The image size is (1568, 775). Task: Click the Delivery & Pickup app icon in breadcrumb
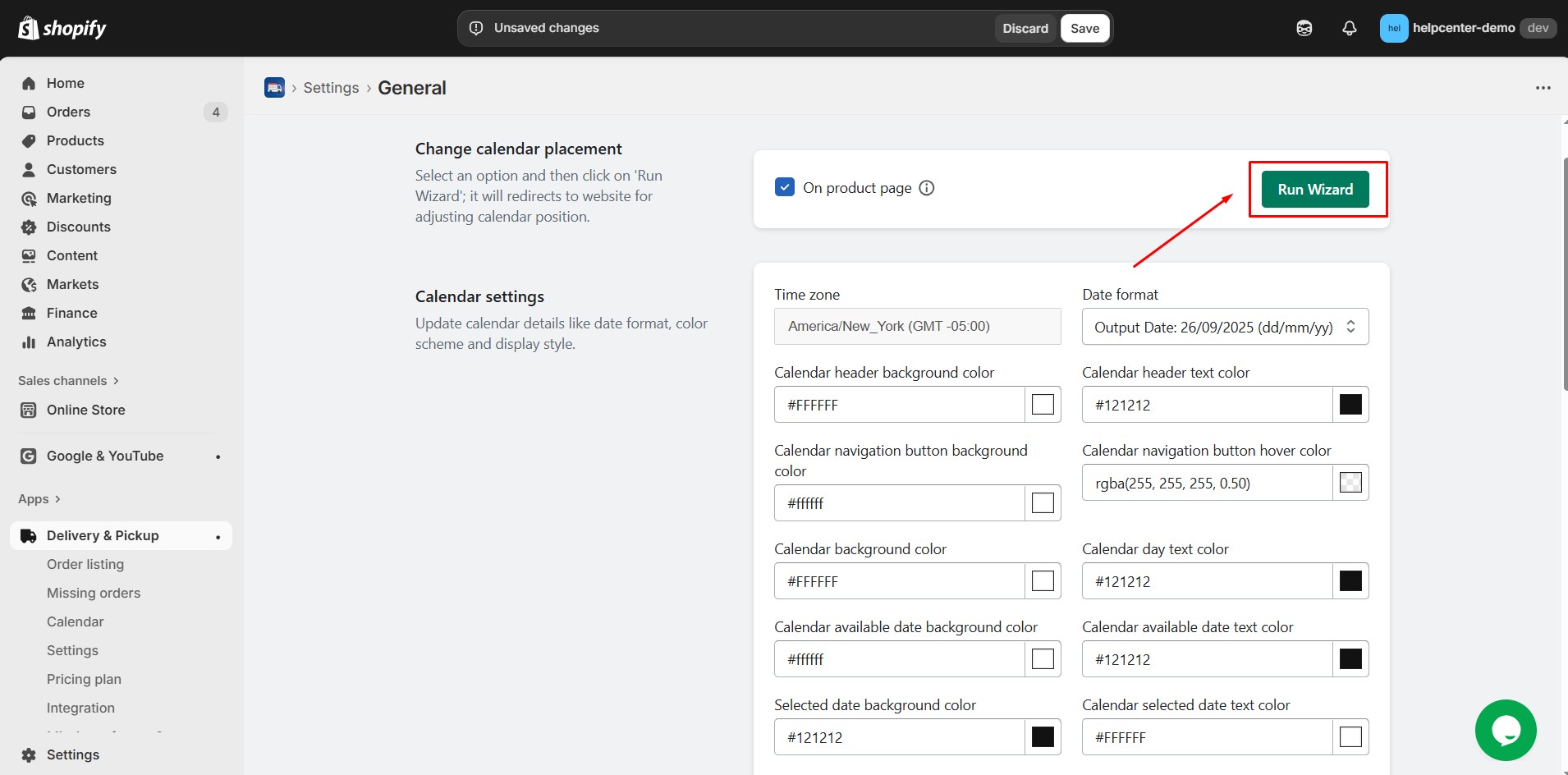click(x=274, y=88)
